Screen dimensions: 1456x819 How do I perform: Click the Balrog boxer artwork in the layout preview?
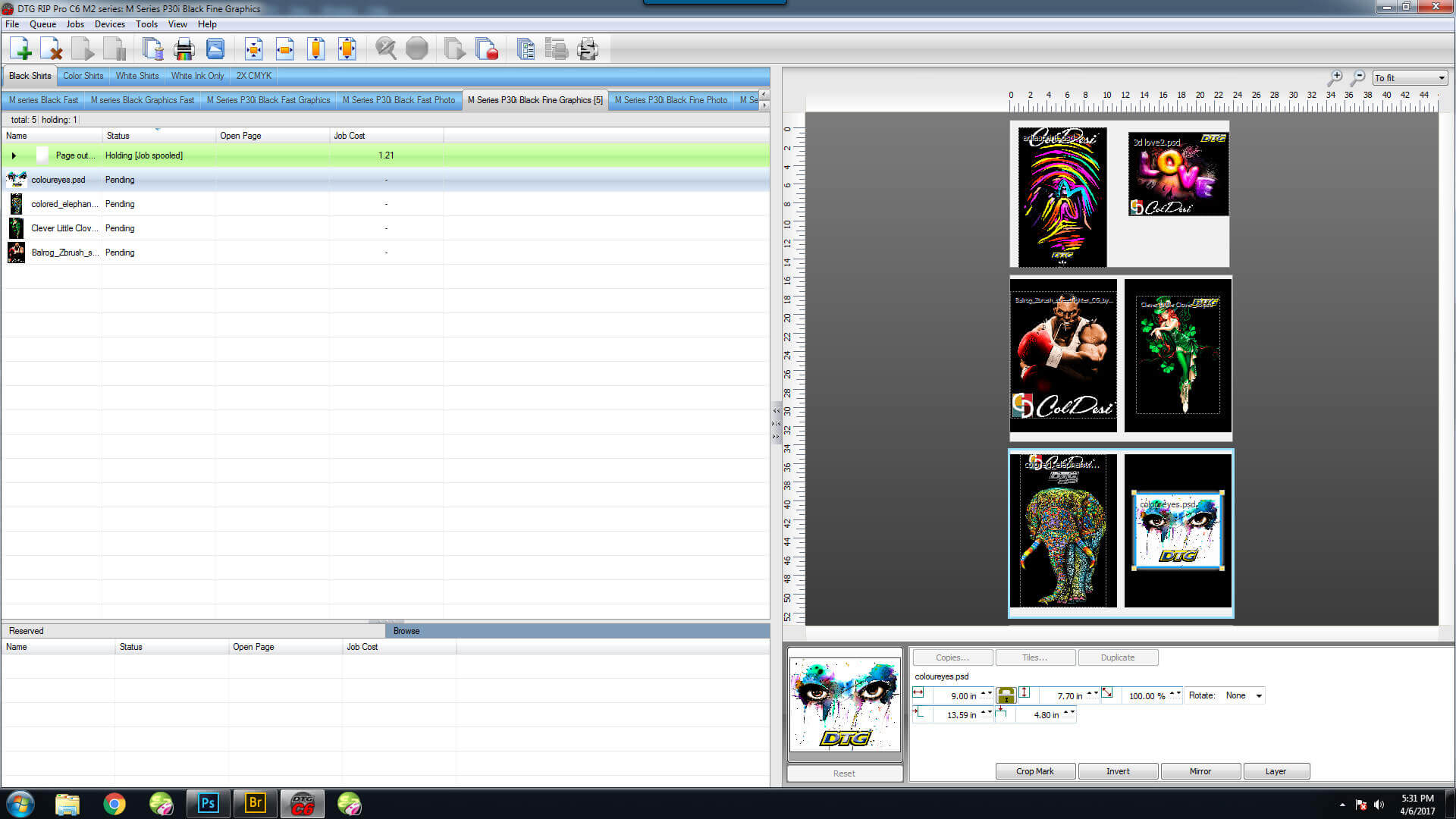[x=1063, y=355]
